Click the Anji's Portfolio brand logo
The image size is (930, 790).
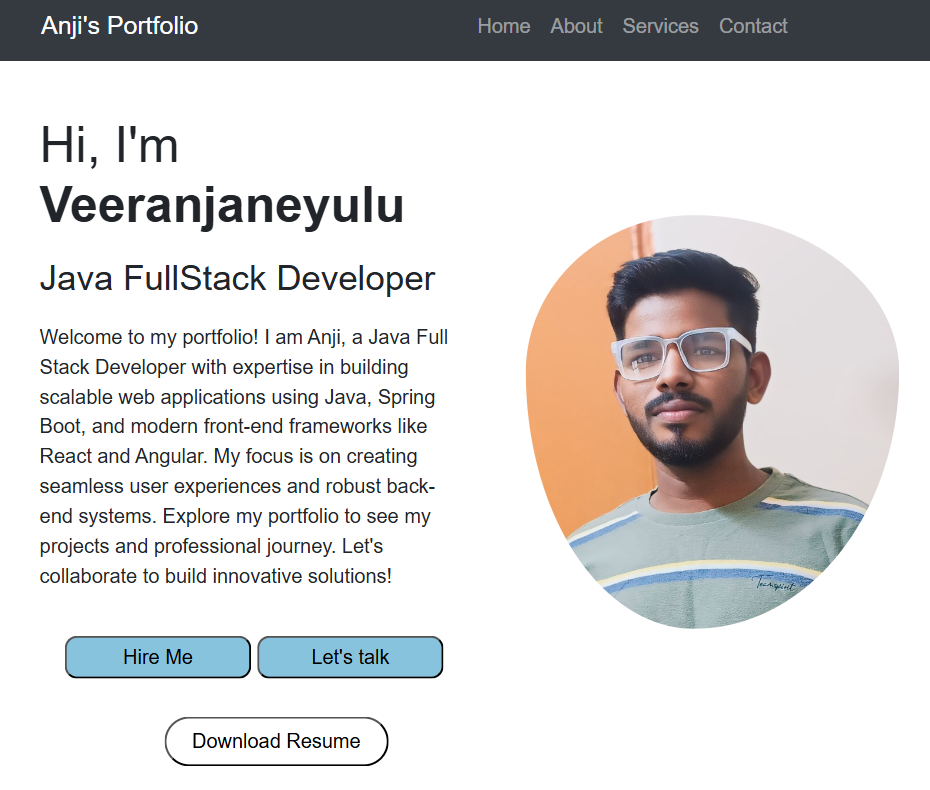pos(119,26)
